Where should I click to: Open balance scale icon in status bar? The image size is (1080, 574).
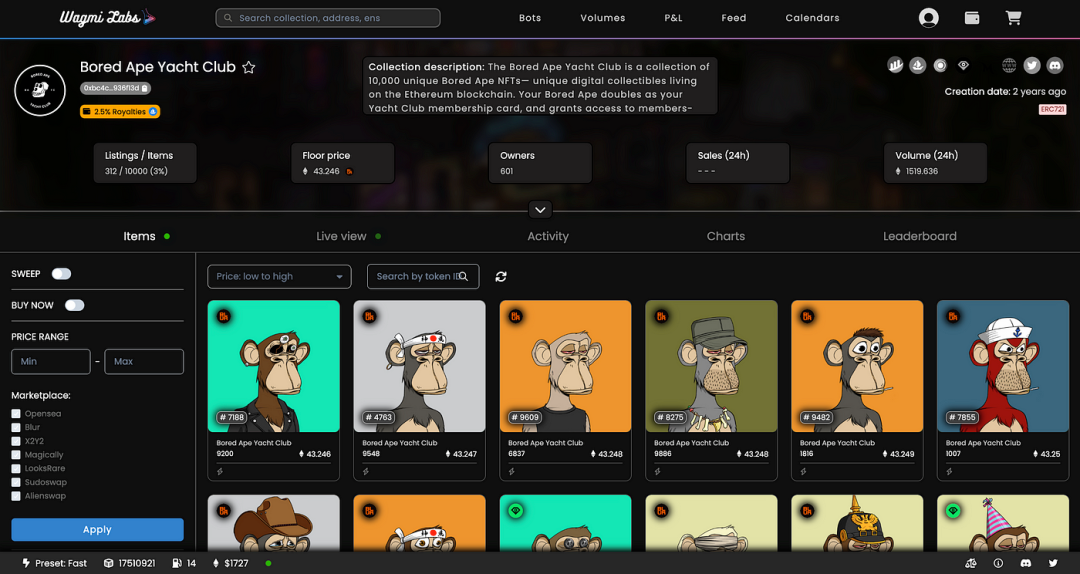tap(970, 563)
